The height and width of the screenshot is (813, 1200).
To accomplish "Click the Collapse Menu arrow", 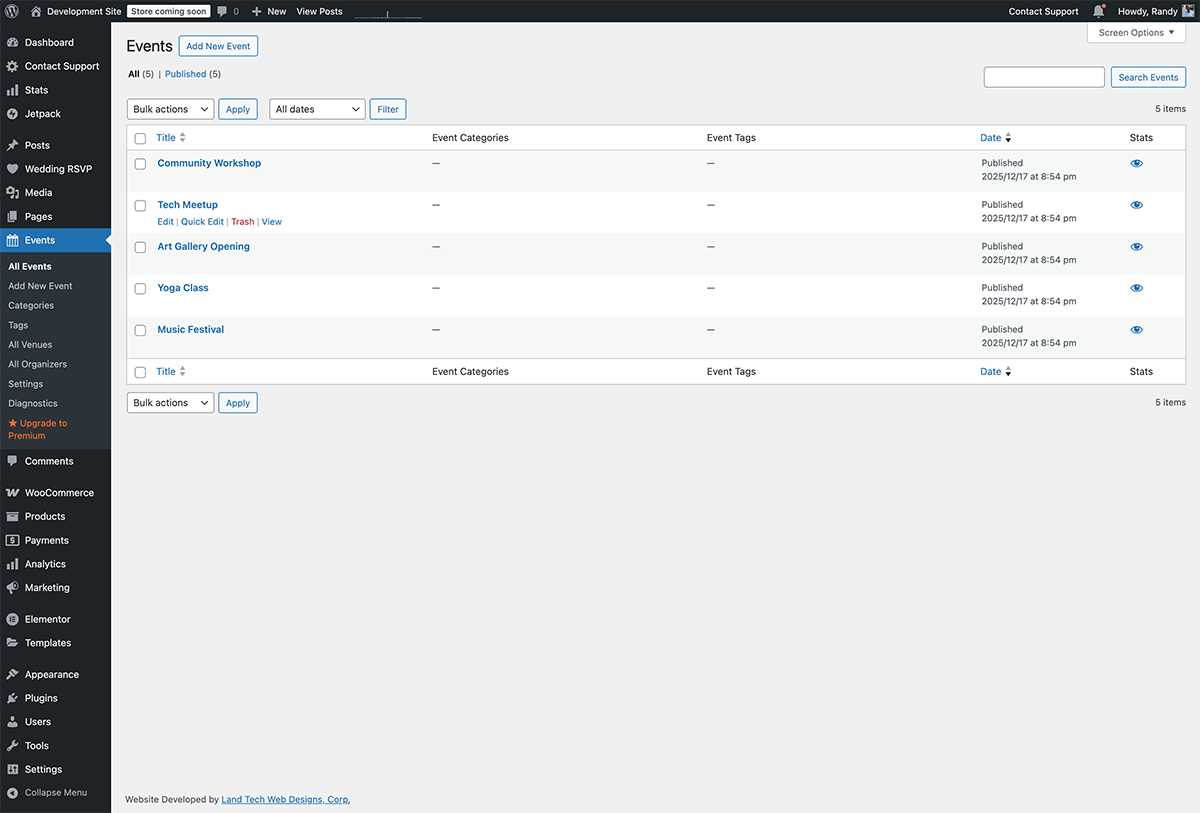I will coord(13,793).
